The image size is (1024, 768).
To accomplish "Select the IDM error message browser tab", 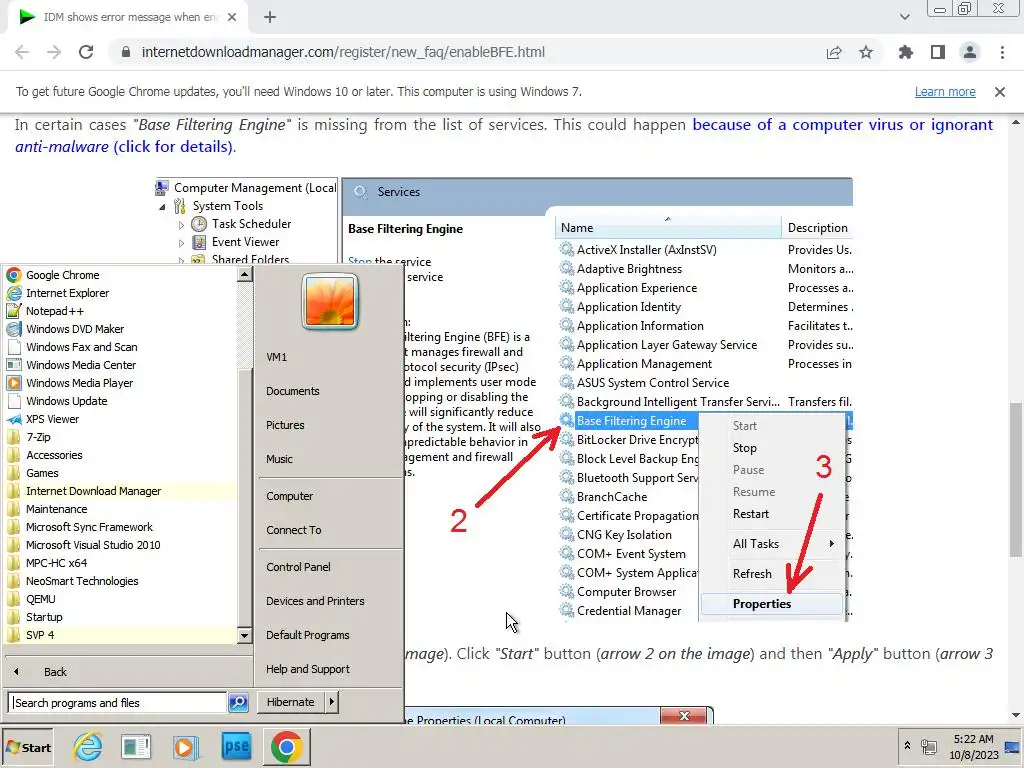I will (x=127, y=17).
